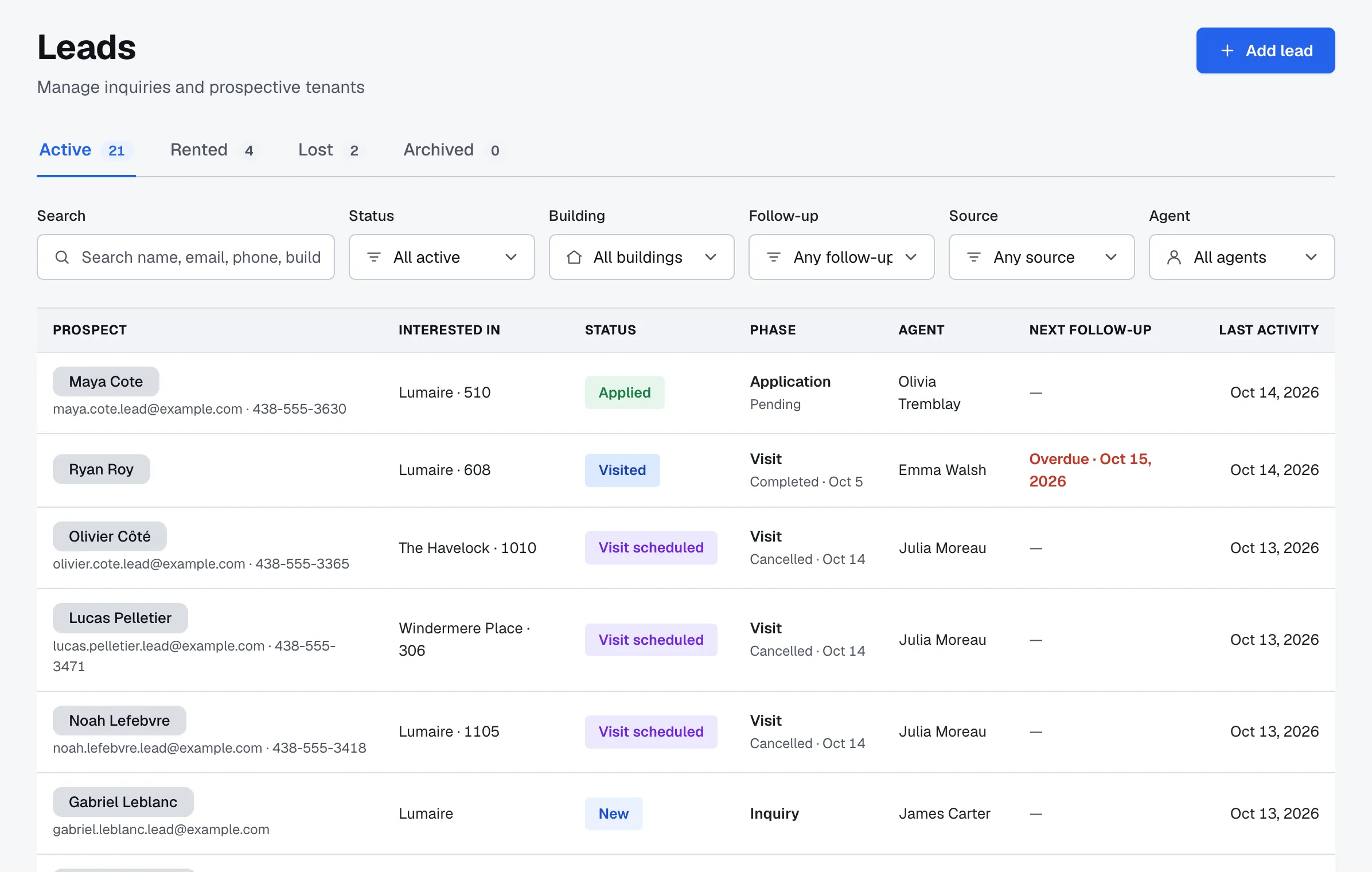
Task: Open the Any source dropdown
Action: tap(1042, 257)
